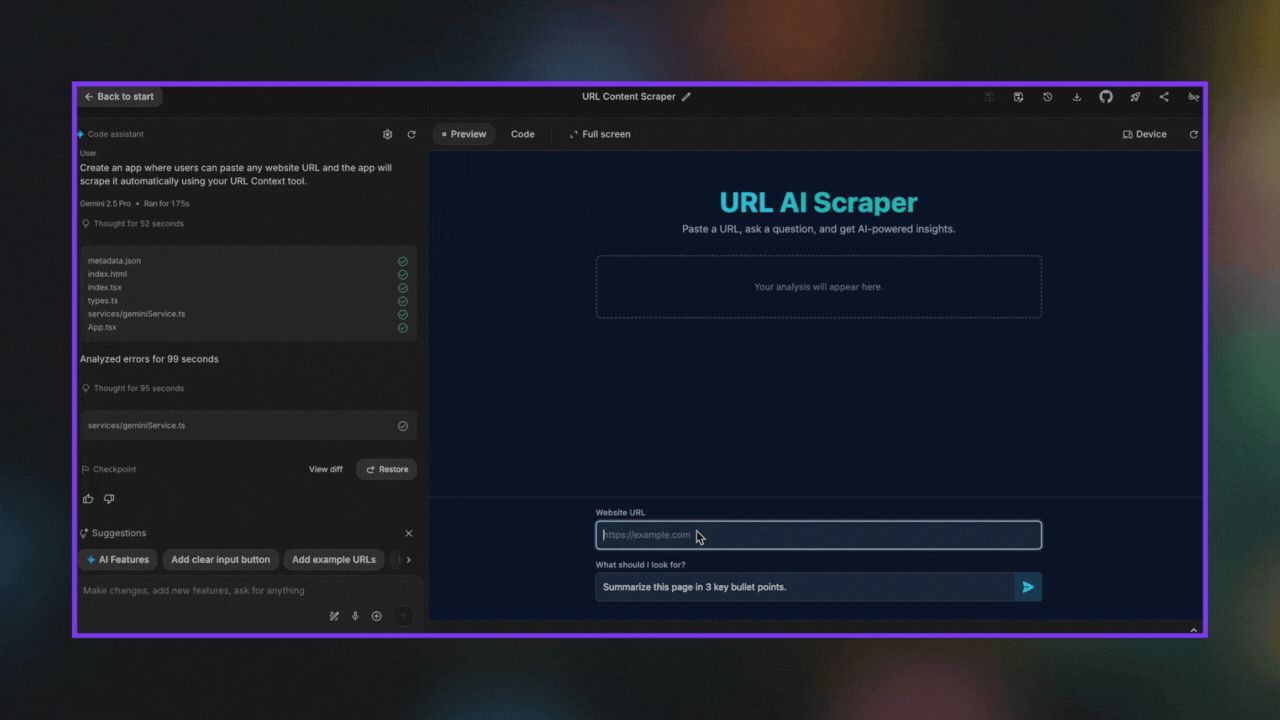
Task: Expand 'Thought for 95 seconds'
Action: (133, 388)
